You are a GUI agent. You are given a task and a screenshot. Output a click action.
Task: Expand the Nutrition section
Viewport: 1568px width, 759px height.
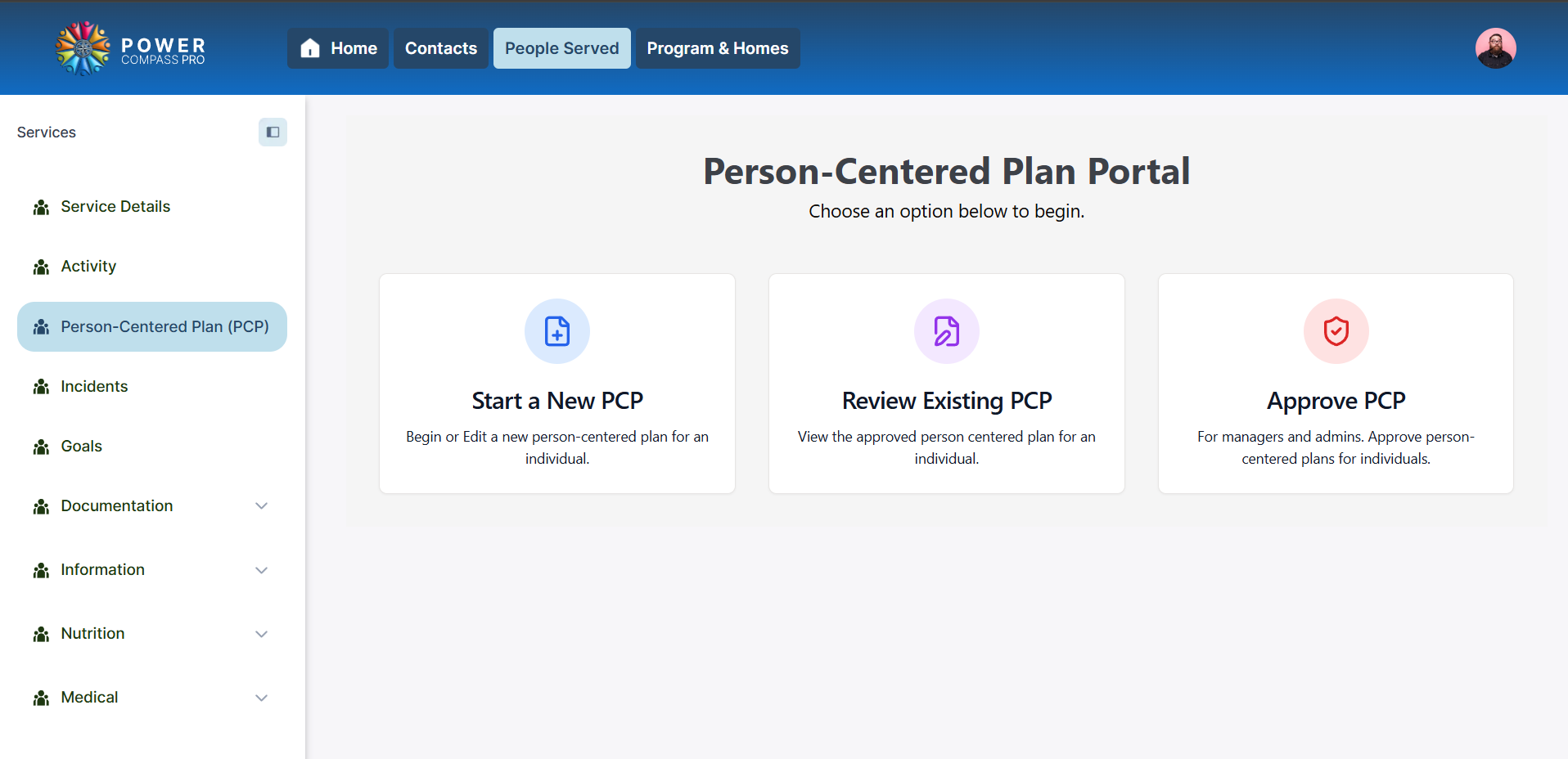click(x=261, y=634)
